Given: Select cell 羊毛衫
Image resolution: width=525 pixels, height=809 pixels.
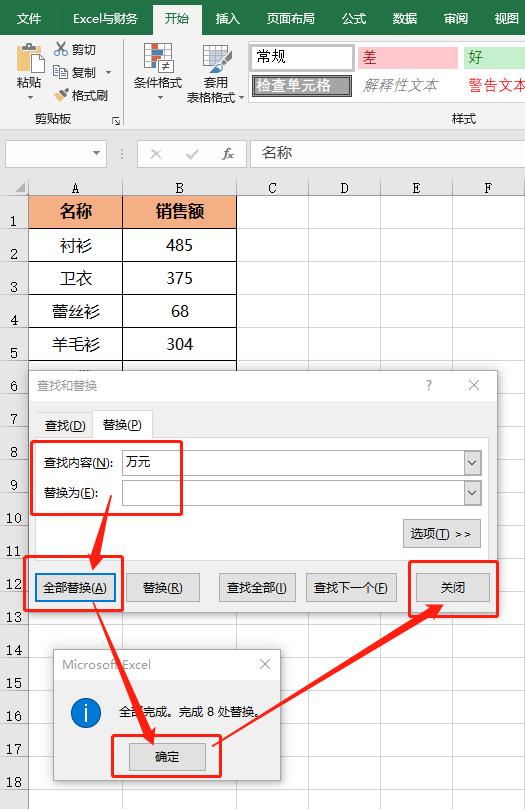Looking at the screenshot, I should click(75, 344).
